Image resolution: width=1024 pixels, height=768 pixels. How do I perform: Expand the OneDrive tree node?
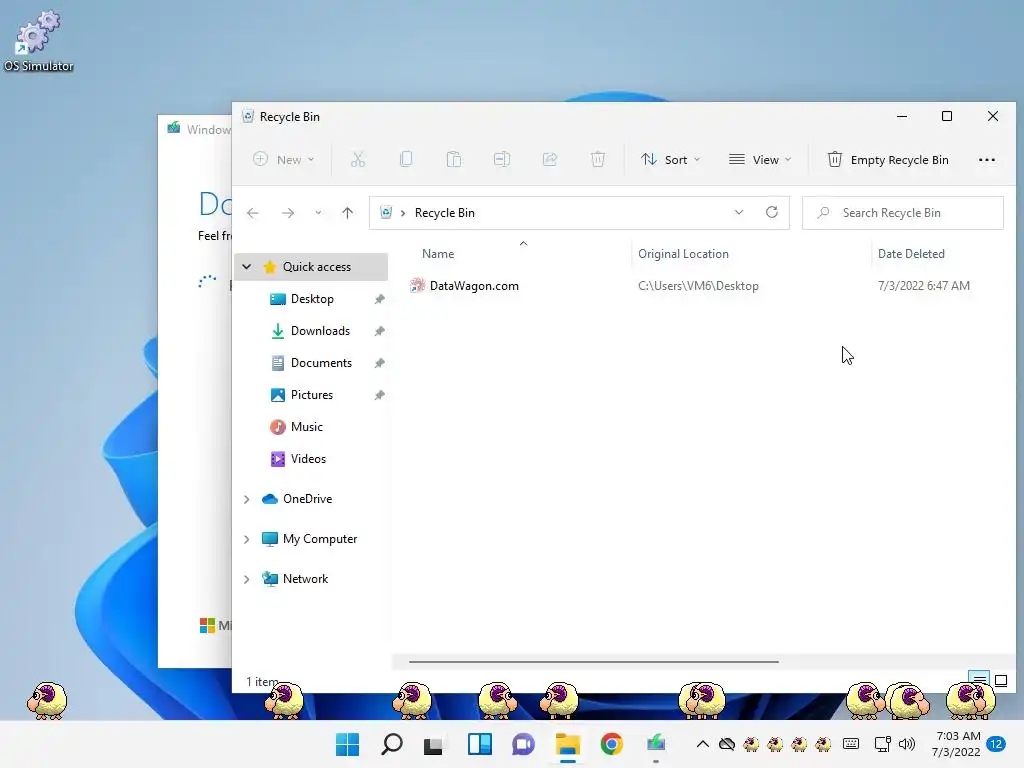(x=246, y=499)
